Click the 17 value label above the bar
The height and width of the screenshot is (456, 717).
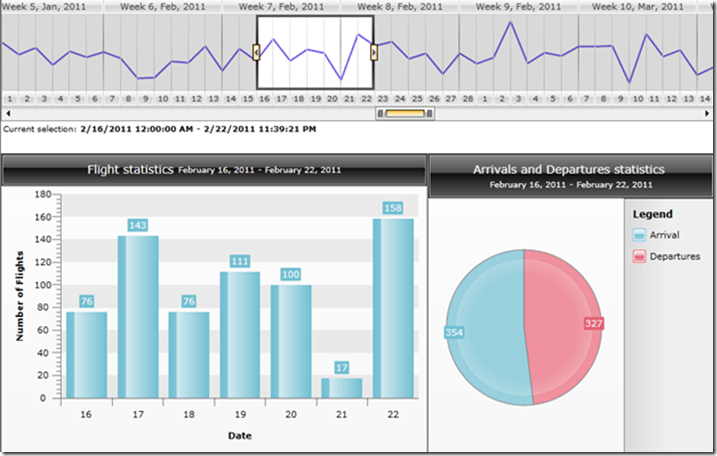pos(342,368)
